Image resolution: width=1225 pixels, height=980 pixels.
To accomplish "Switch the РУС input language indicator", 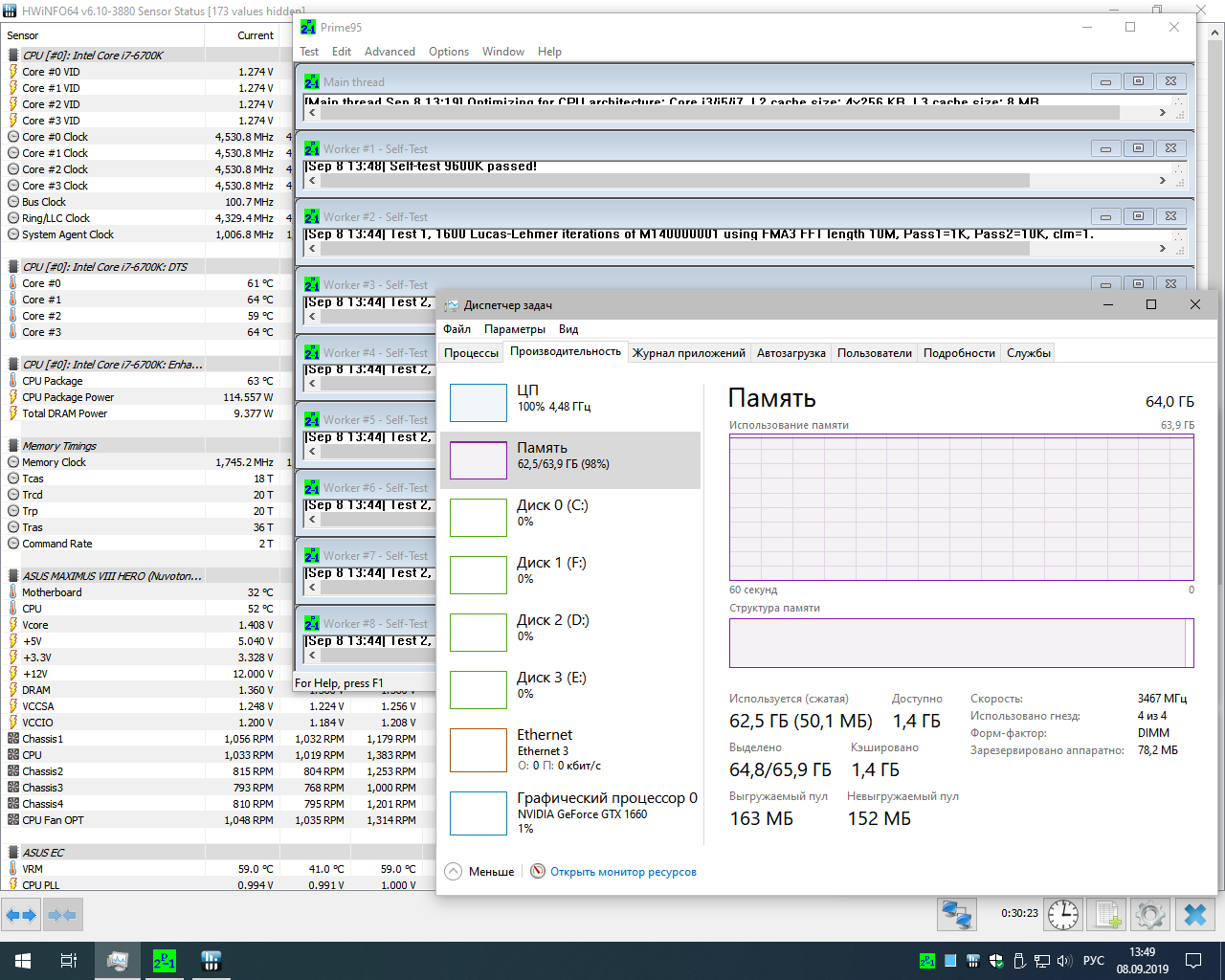I will pyautogui.click(x=1094, y=961).
